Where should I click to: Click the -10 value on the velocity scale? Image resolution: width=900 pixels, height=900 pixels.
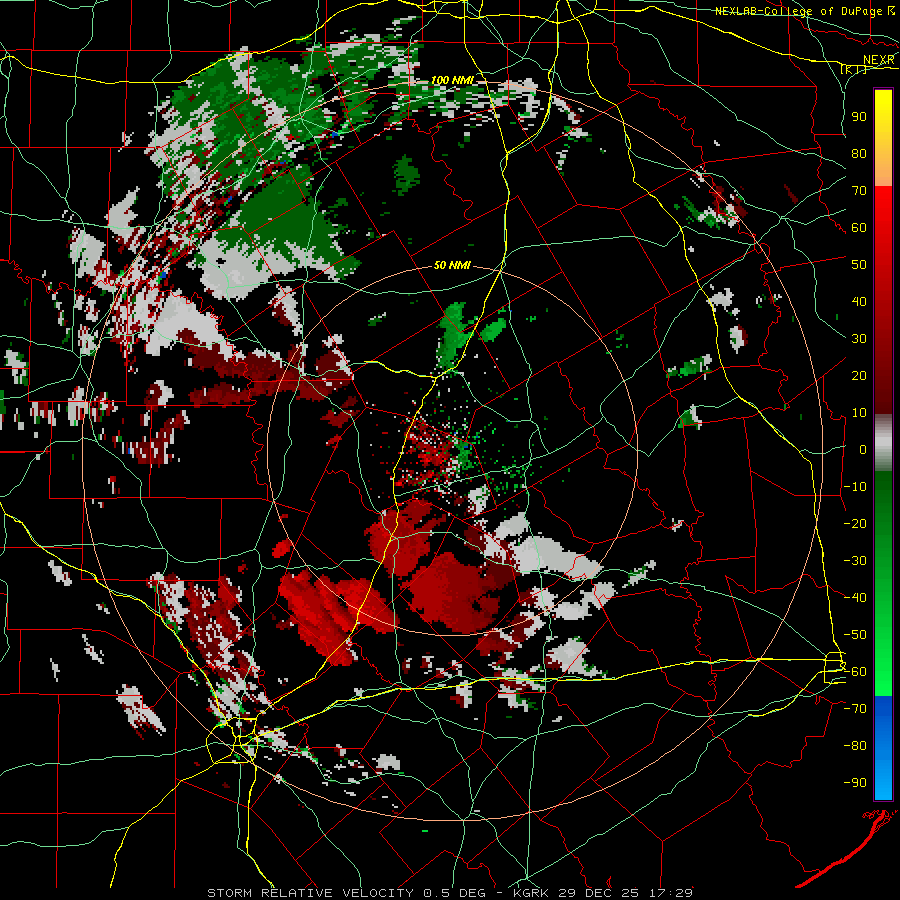pos(855,487)
